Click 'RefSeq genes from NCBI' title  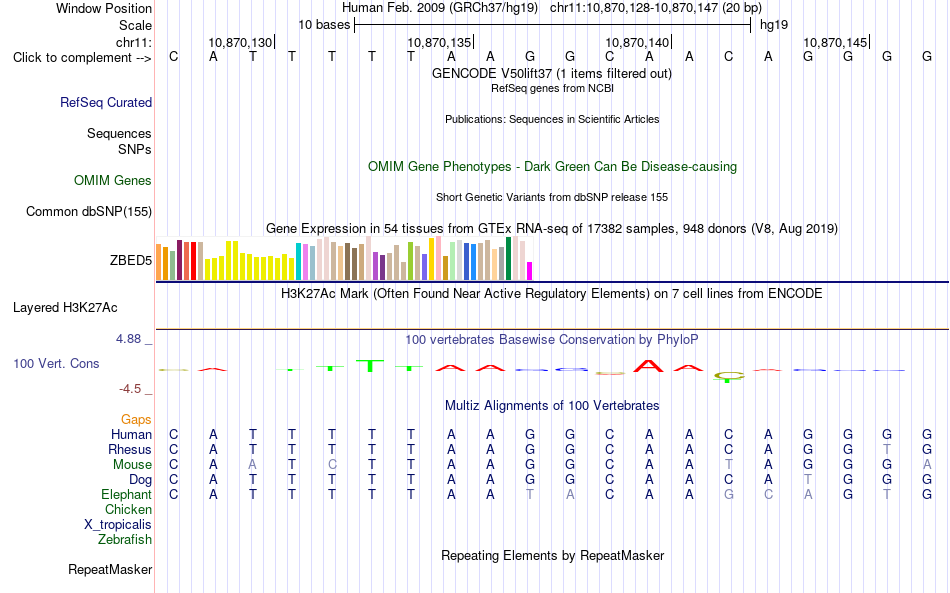pyautogui.click(x=553, y=88)
